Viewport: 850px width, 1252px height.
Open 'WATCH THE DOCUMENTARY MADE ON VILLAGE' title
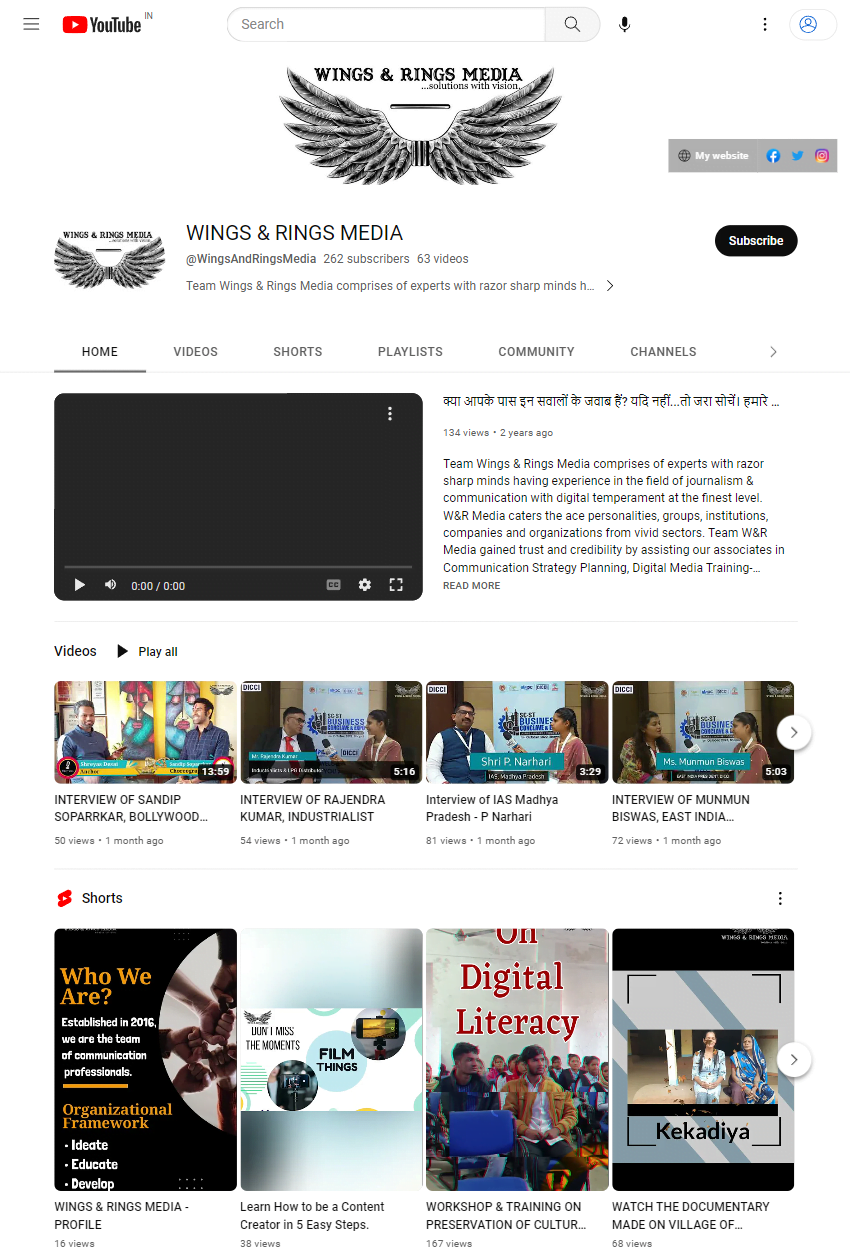tap(691, 1215)
